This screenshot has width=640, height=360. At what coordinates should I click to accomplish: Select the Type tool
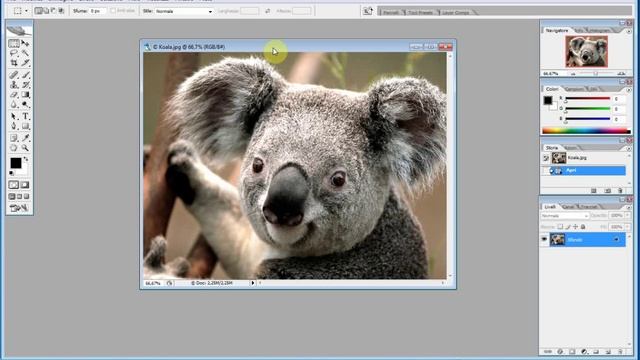[25, 117]
